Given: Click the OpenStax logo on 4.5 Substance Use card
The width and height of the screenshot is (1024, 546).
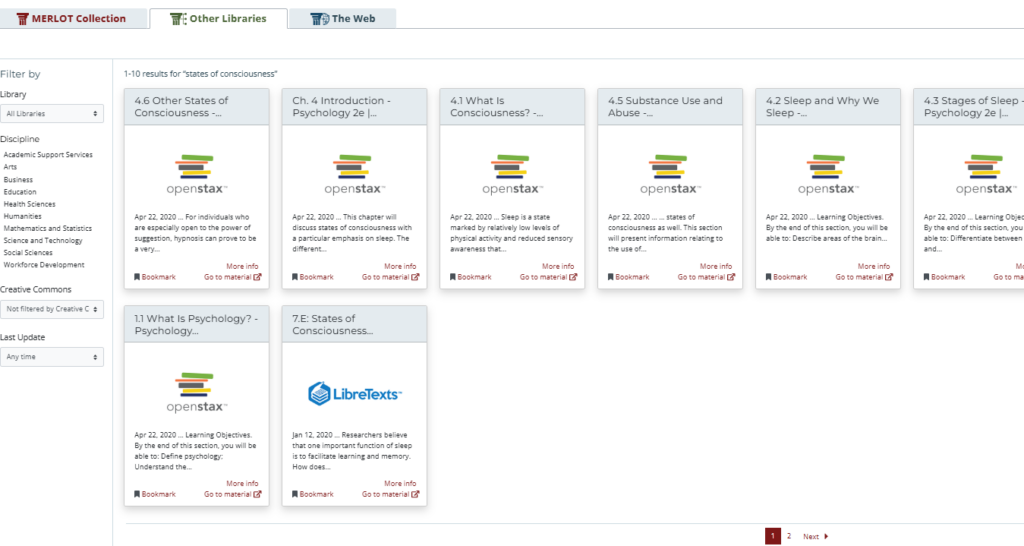Looking at the screenshot, I should [x=670, y=174].
